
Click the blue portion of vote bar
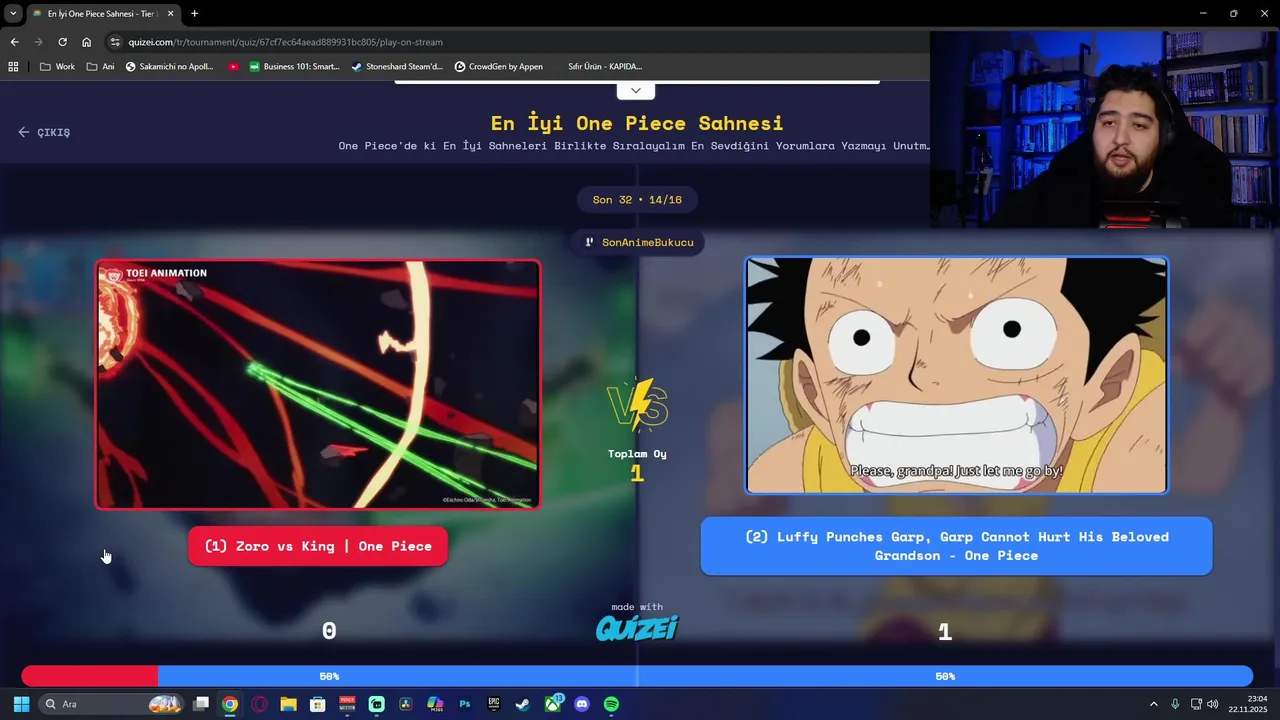click(x=705, y=677)
